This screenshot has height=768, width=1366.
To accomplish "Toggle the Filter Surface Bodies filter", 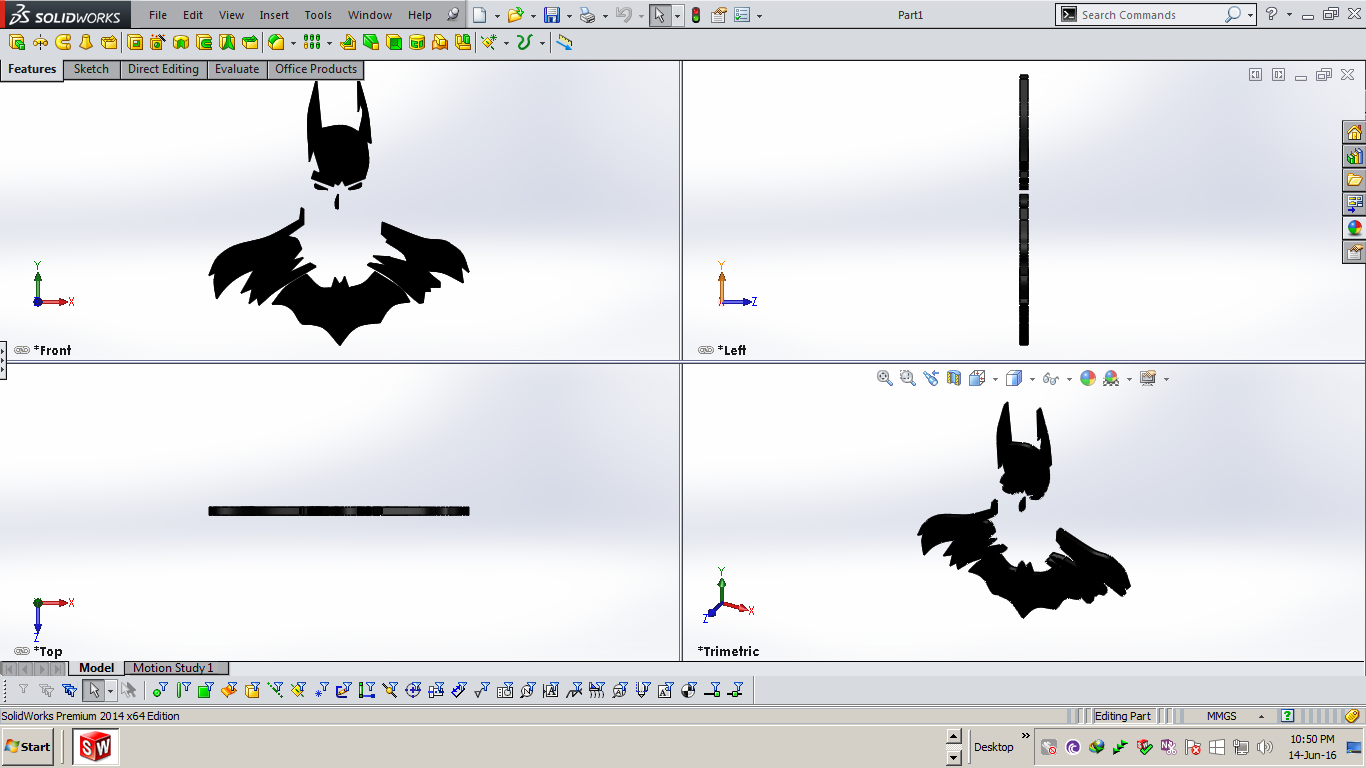I will click(x=229, y=690).
